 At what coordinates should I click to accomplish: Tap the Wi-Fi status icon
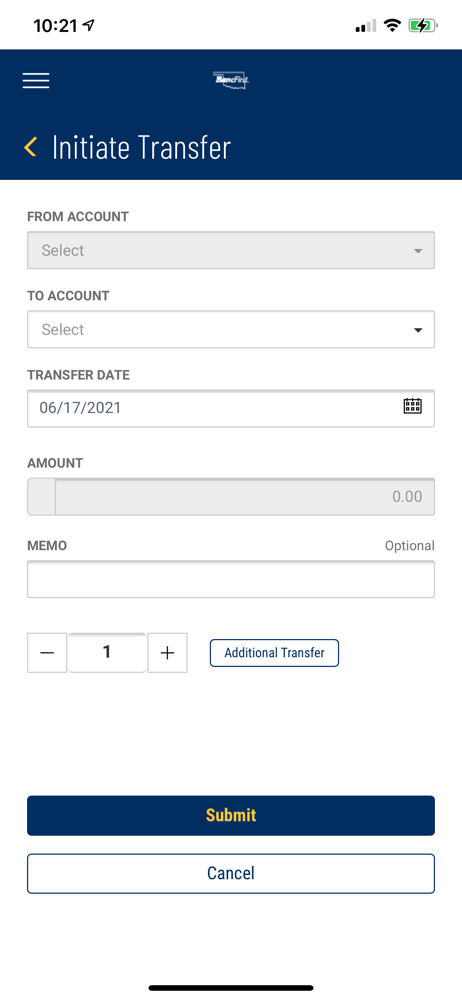pyautogui.click(x=392, y=26)
